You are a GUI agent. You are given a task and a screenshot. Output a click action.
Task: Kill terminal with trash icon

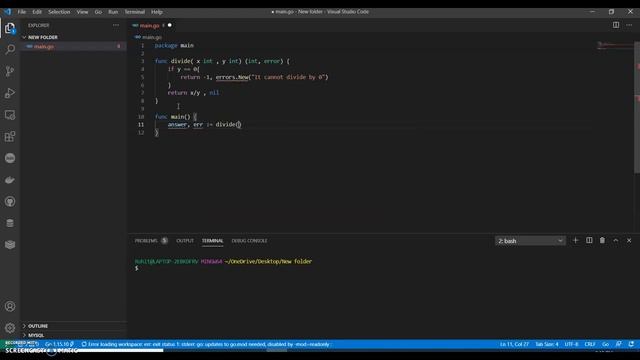[602, 241]
